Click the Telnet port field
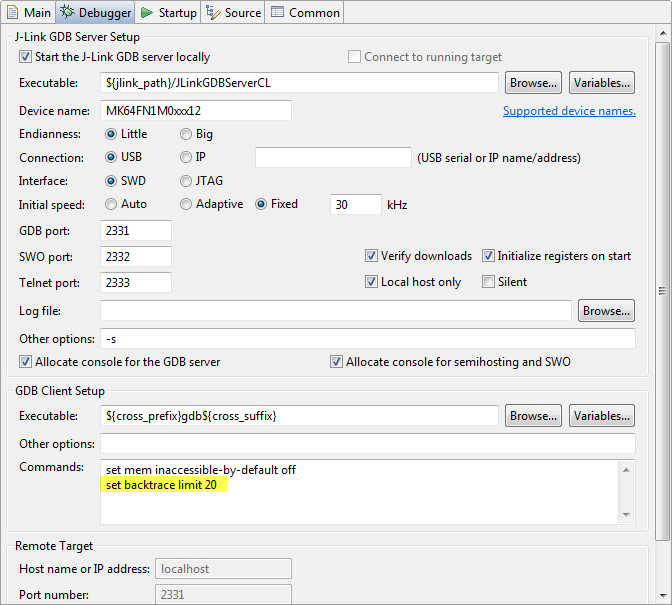 pos(136,282)
